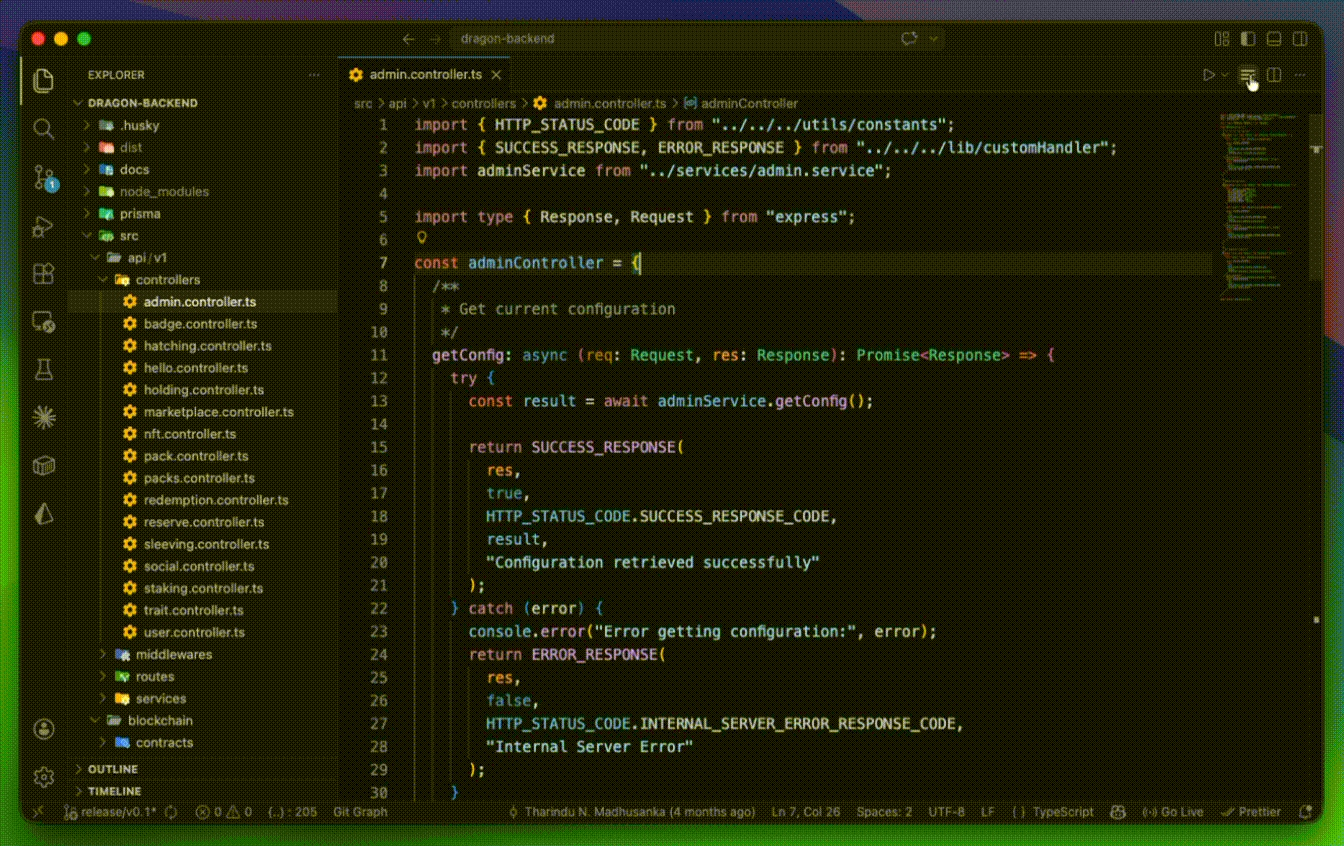Open the Search view in activity bar
The image size is (1344, 846).
coord(43,129)
